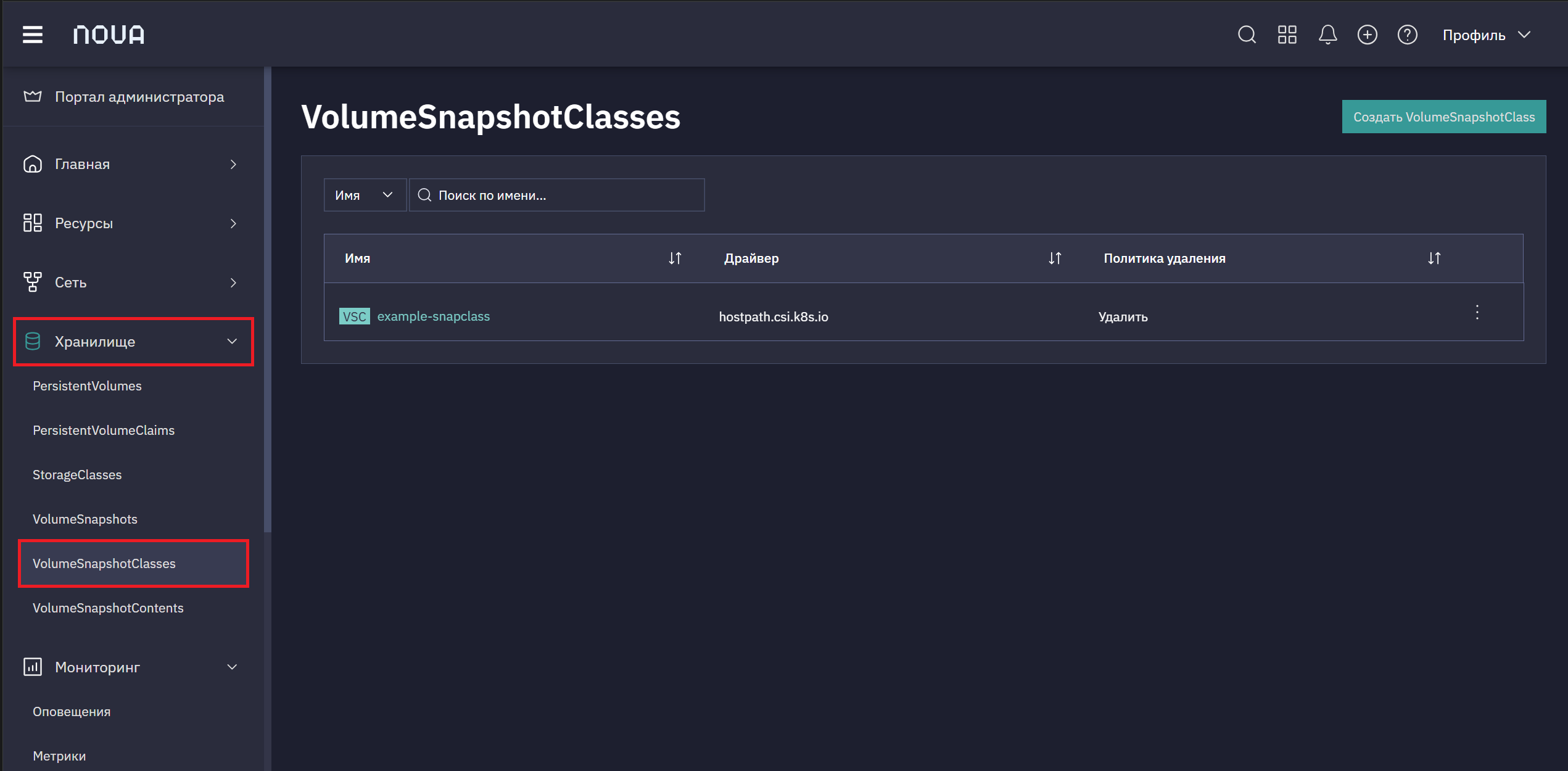Open the Профиль dropdown
The height and width of the screenshot is (771, 1568).
[x=1487, y=35]
